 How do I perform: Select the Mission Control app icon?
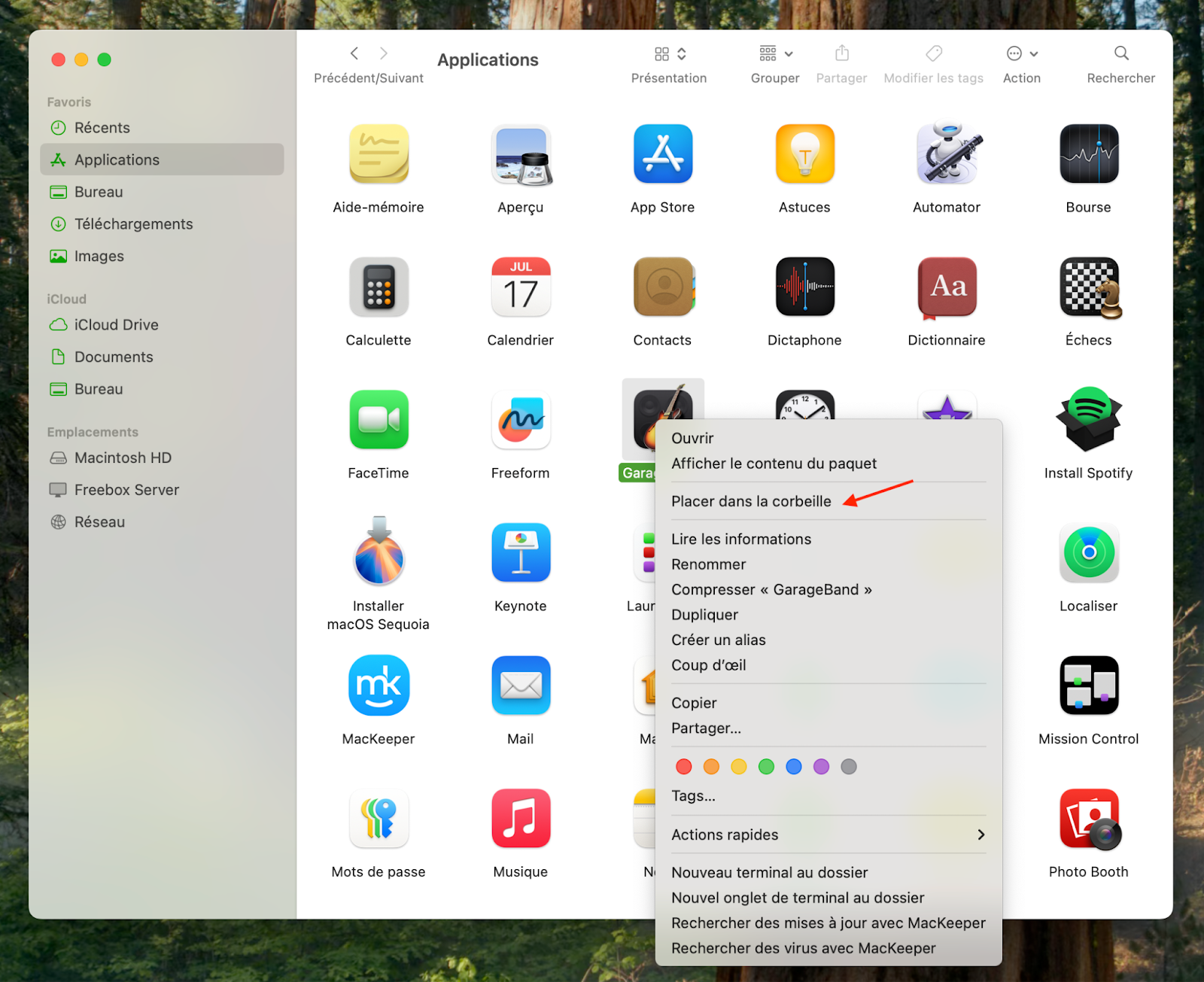point(1088,686)
